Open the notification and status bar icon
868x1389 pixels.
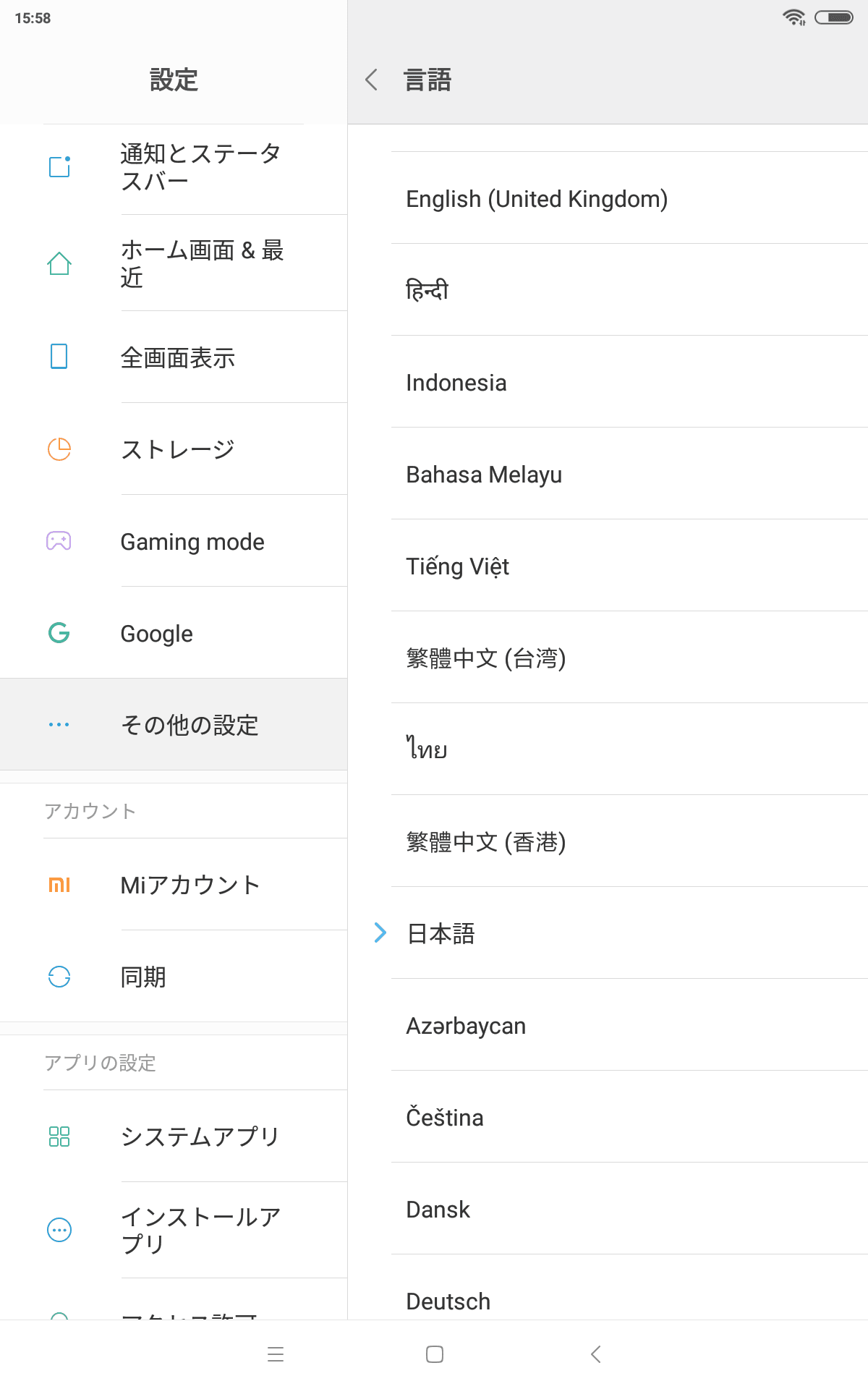click(x=59, y=167)
